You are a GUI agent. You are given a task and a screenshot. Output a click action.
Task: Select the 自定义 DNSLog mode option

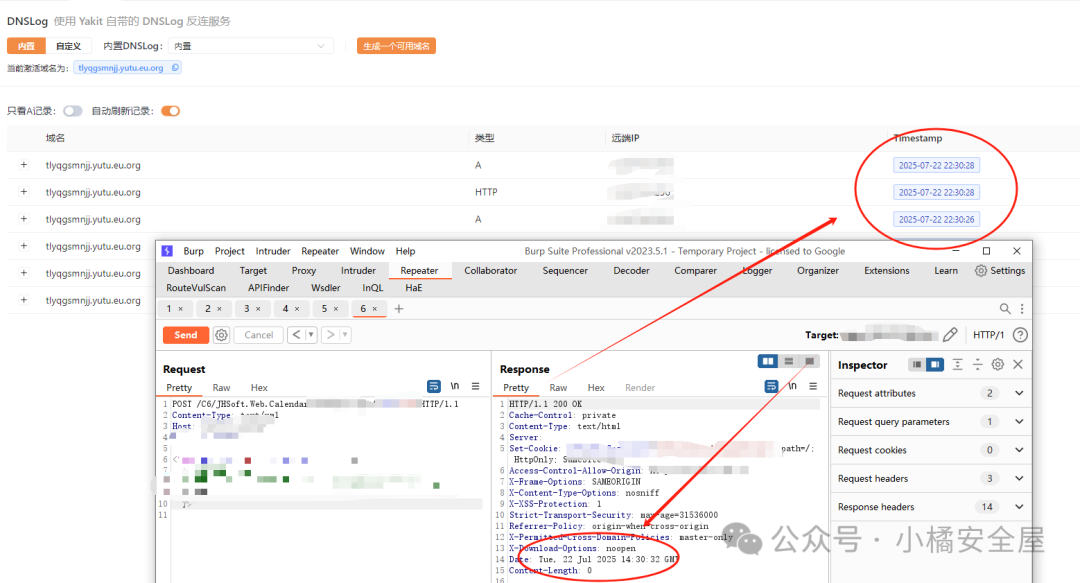(69, 46)
